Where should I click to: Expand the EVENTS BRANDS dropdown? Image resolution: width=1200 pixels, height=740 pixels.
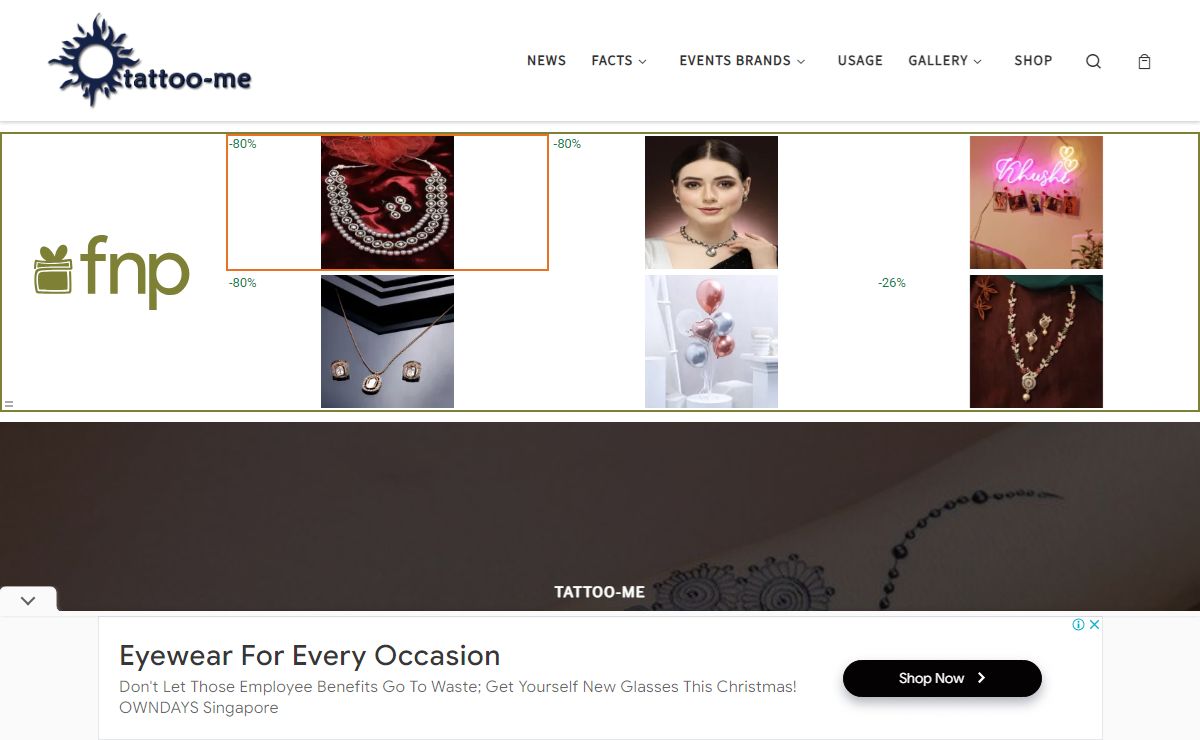click(742, 61)
